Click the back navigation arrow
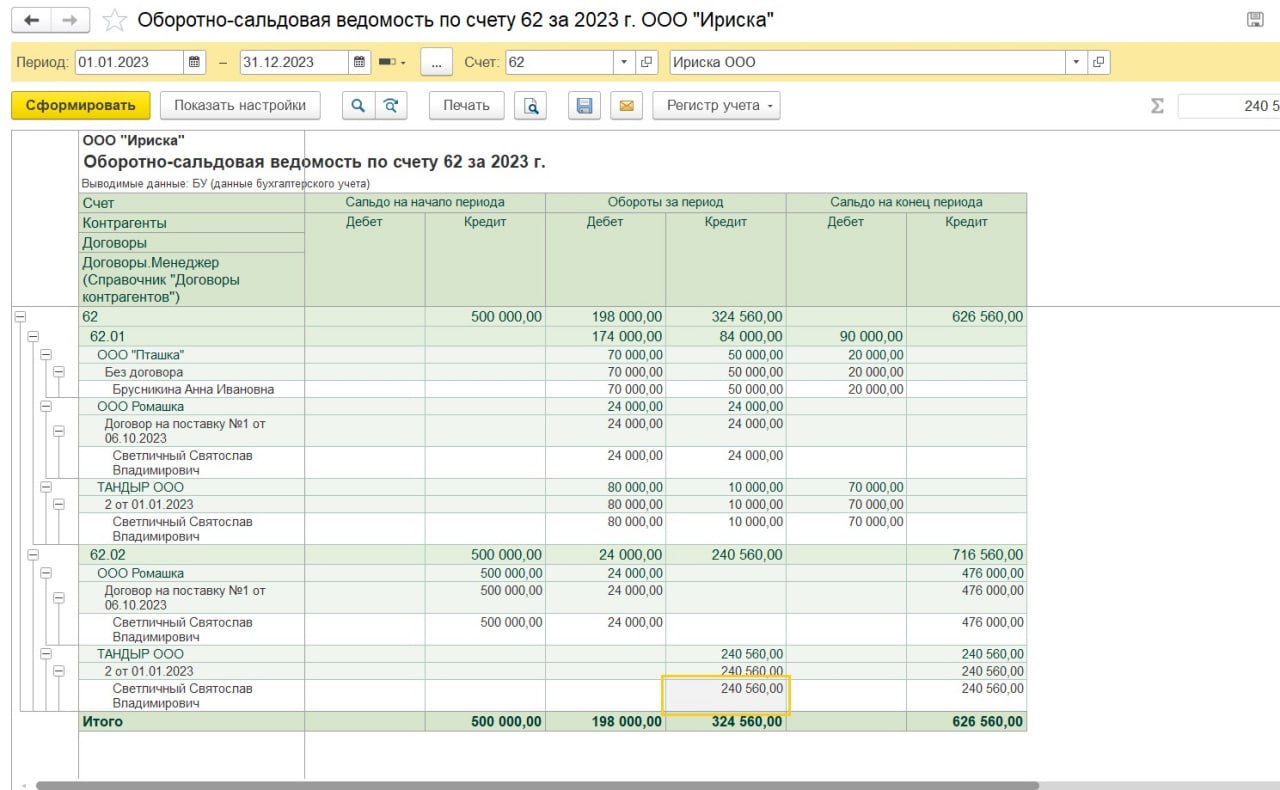1280x790 pixels. click(31, 20)
